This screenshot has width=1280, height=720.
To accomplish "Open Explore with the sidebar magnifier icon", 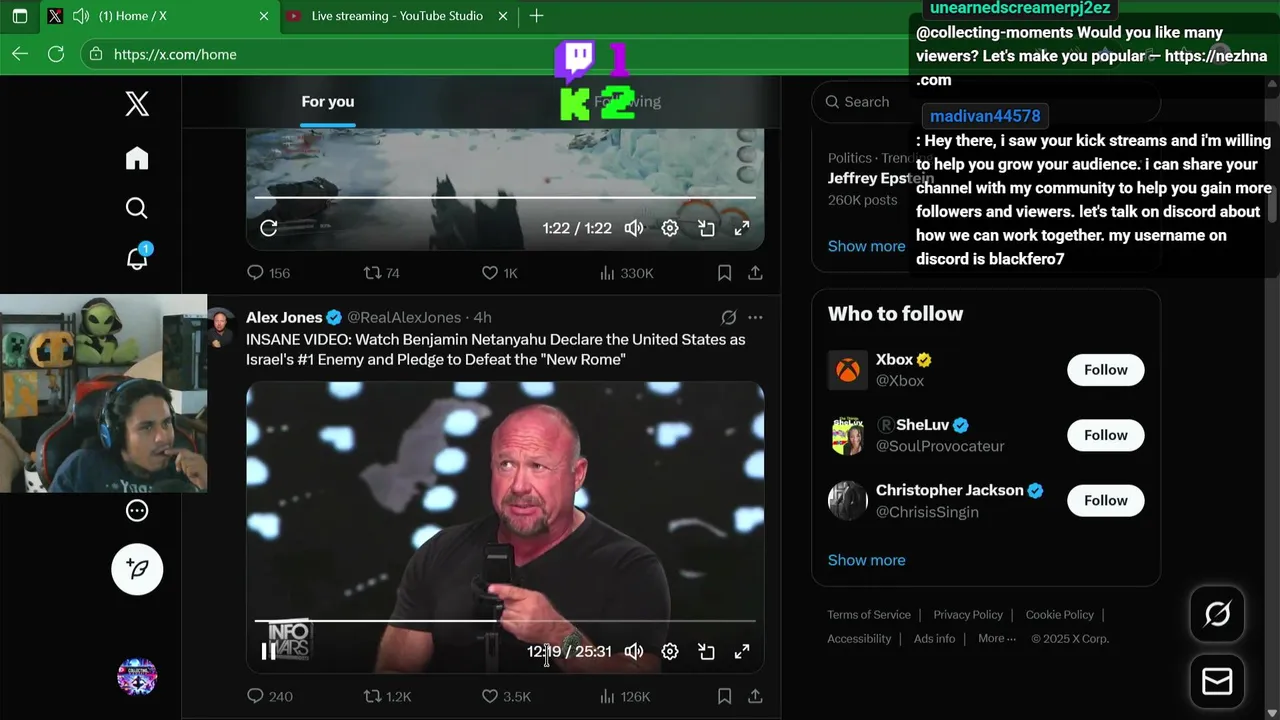I will pyautogui.click(x=137, y=208).
